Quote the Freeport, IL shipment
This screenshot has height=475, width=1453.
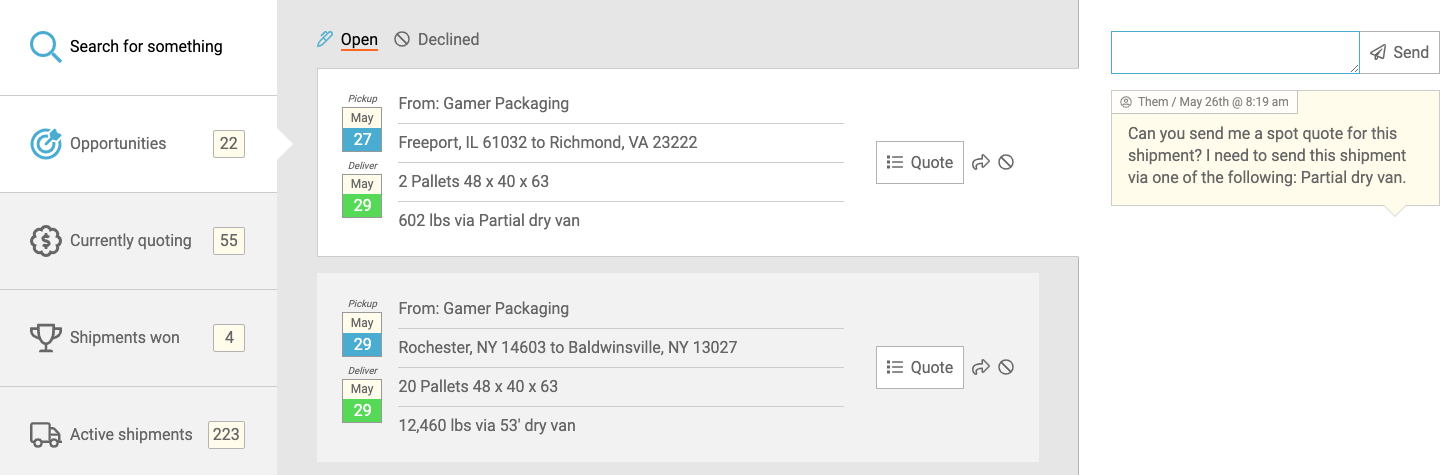(920, 162)
